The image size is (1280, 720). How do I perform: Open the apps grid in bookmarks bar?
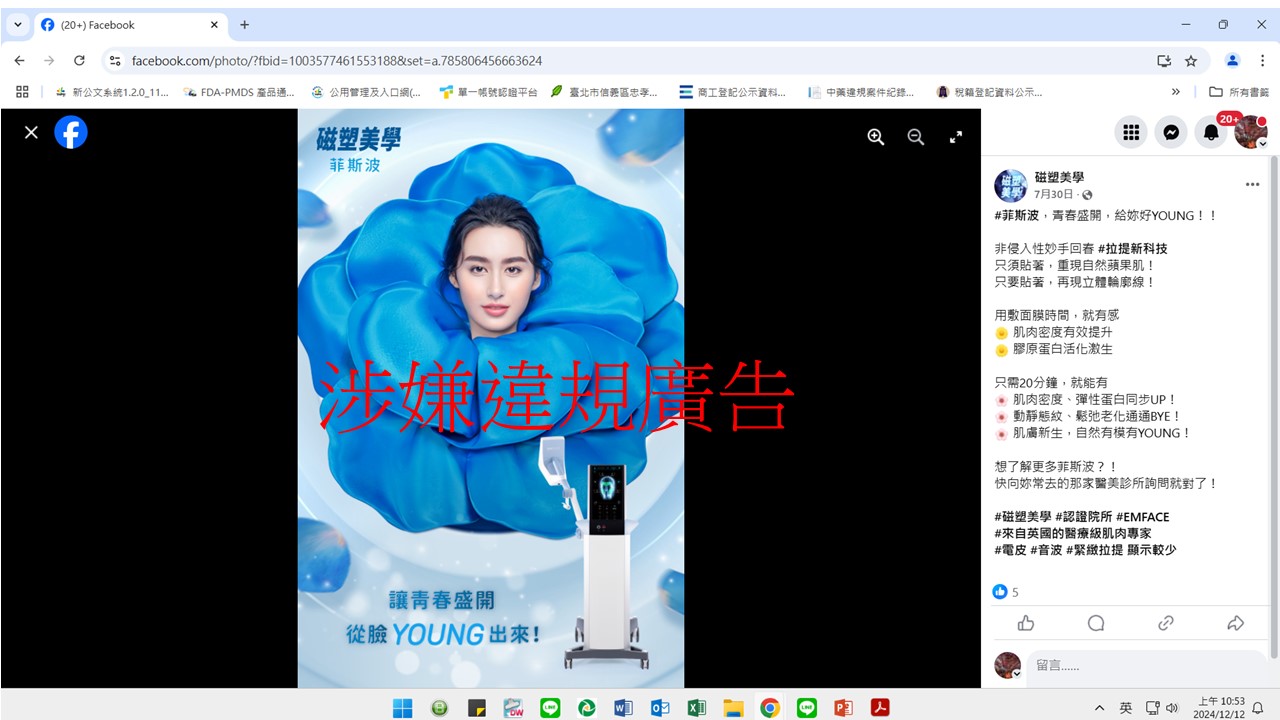click(23, 92)
